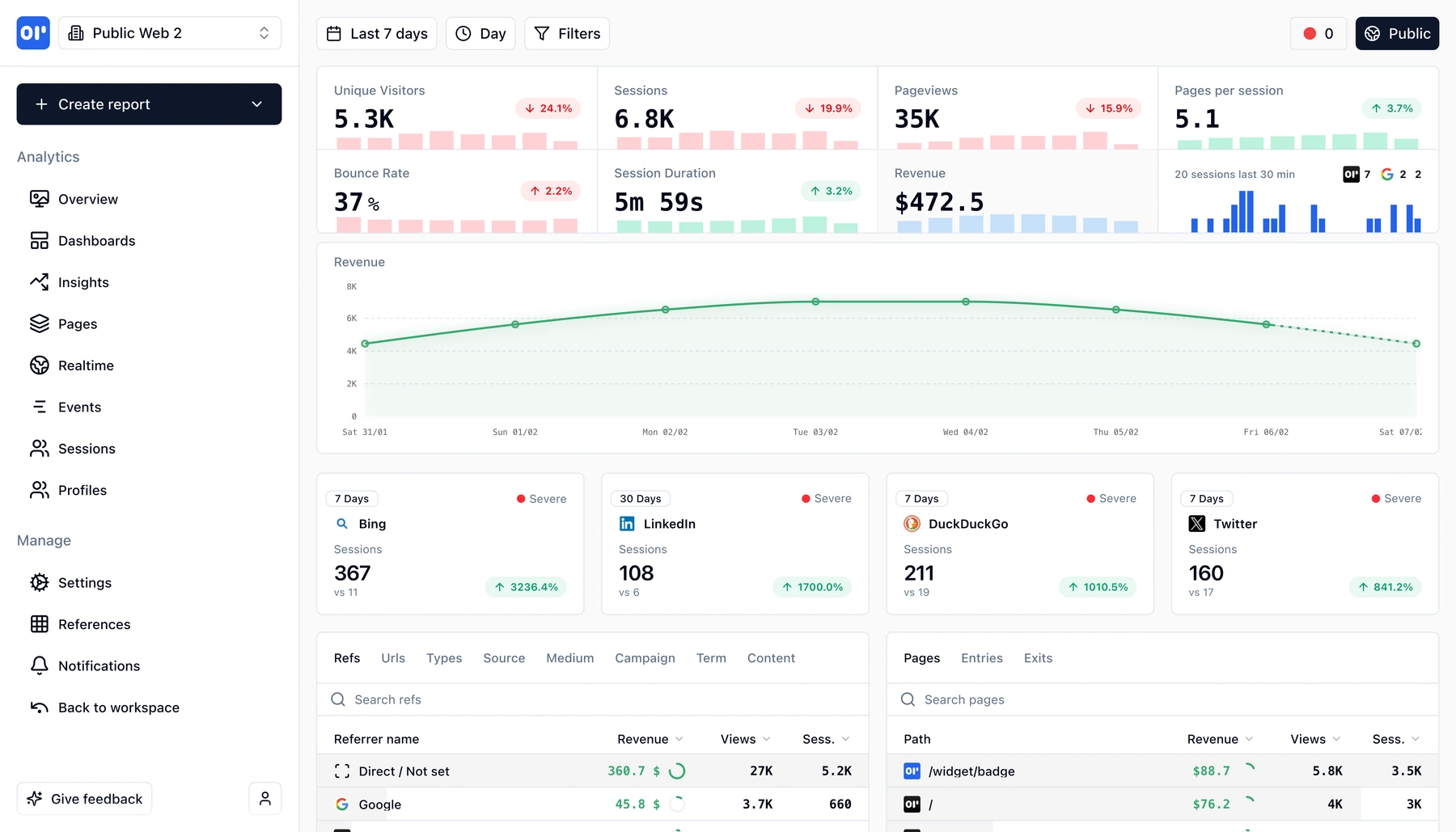Open the Insights panel
Viewport: 1456px width, 832px height.
coord(83,282)
